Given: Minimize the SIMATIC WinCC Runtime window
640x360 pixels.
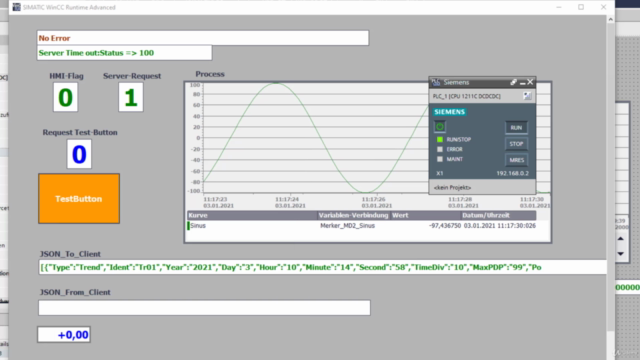Looking at the screenshot, I should 559,7.
